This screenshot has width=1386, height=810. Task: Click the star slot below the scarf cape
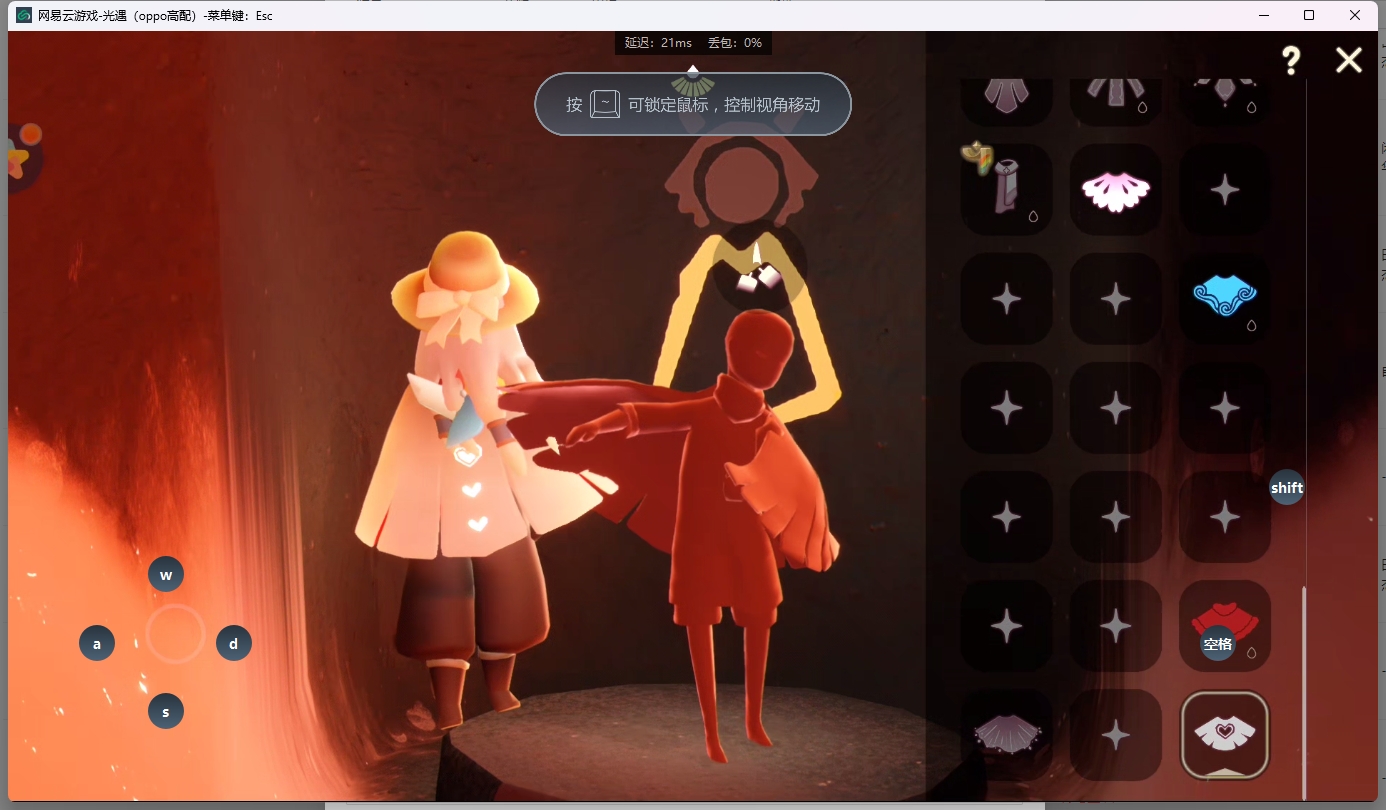pos(1007,298)
